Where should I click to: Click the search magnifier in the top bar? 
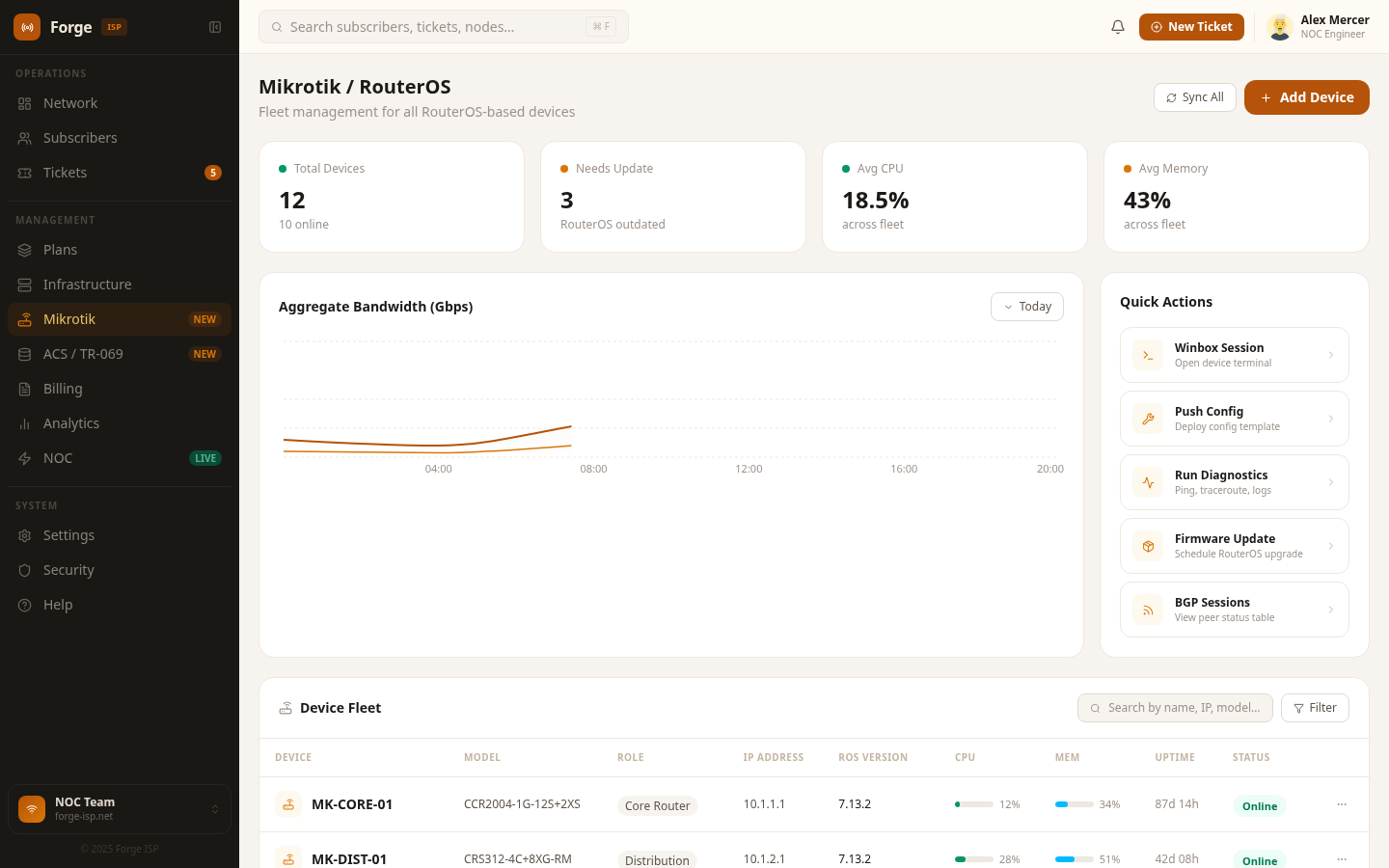tap(277, 27)
